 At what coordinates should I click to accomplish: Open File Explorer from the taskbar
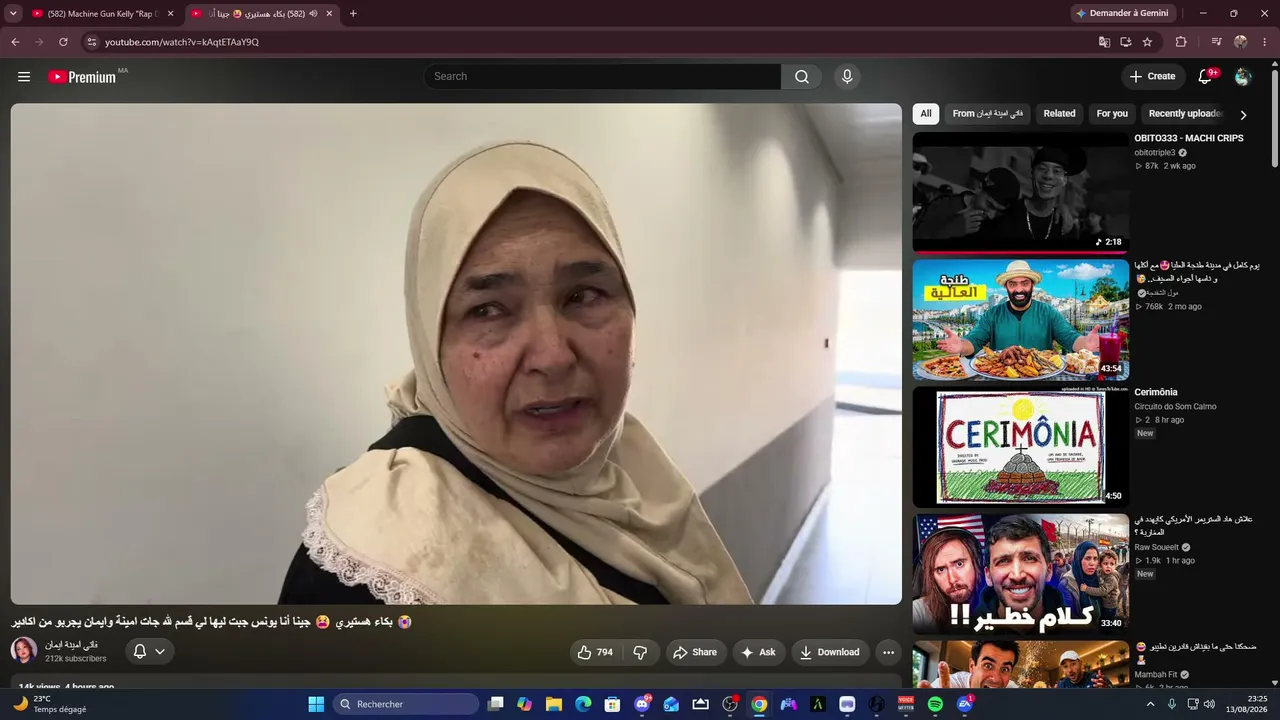554,704
